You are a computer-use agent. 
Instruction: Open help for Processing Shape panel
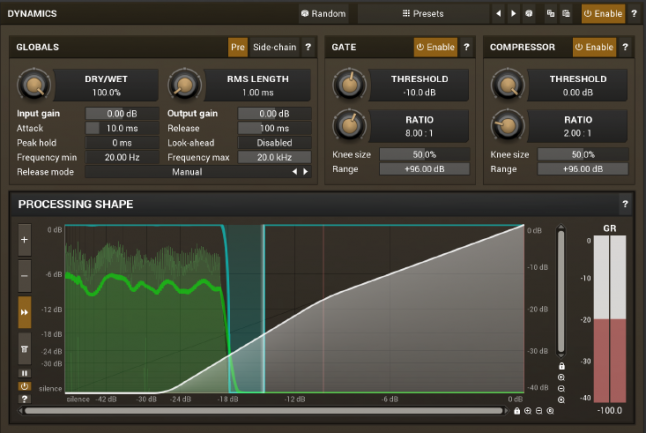click(x=625, y=205)
